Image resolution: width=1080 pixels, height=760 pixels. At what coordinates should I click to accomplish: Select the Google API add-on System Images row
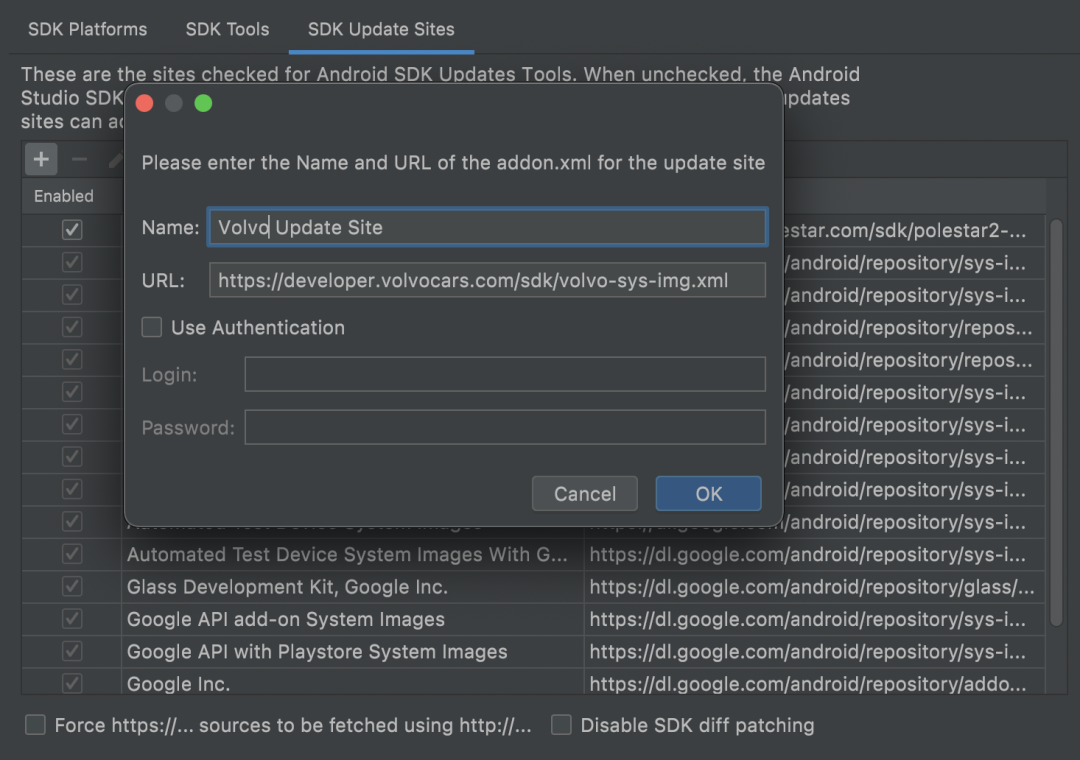(x=533, y=619)
